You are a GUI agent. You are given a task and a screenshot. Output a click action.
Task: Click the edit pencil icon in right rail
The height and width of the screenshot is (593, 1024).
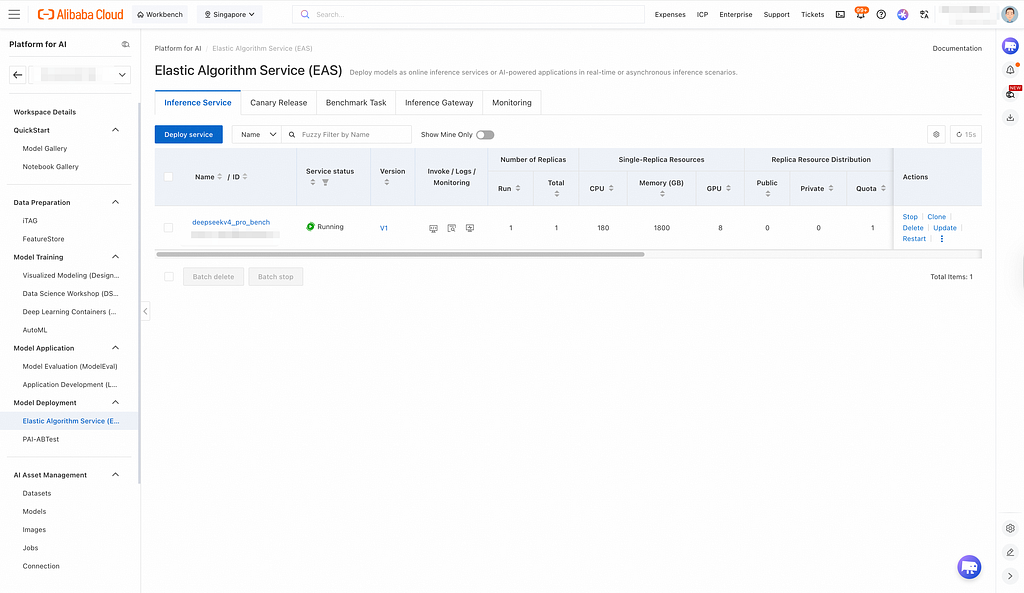click(1010, 553)
